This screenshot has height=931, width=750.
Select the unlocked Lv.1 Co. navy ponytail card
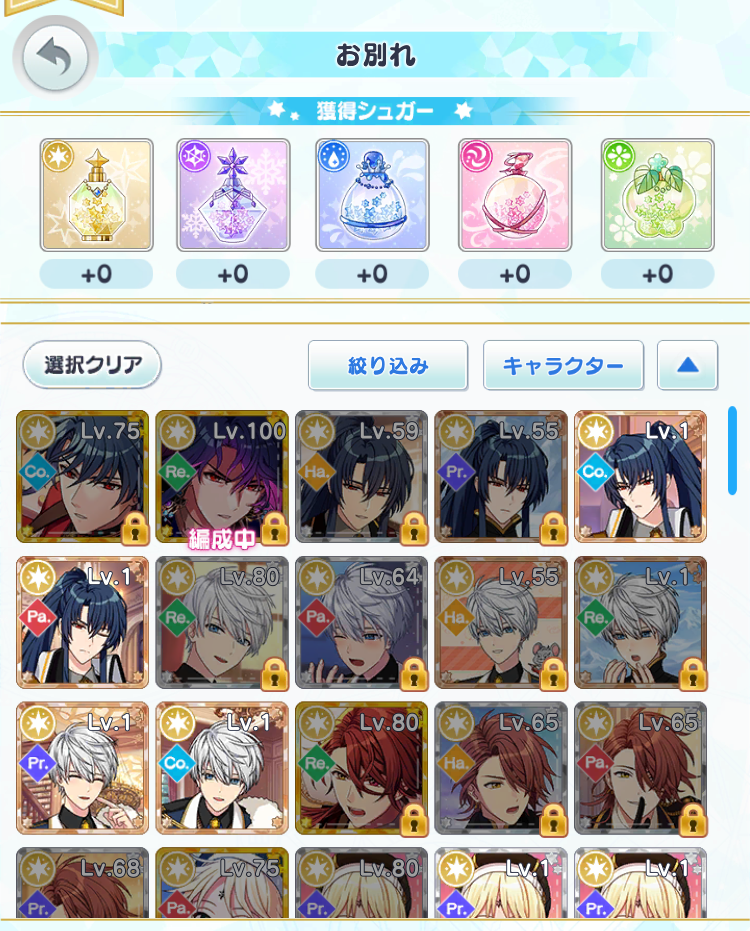640,476
